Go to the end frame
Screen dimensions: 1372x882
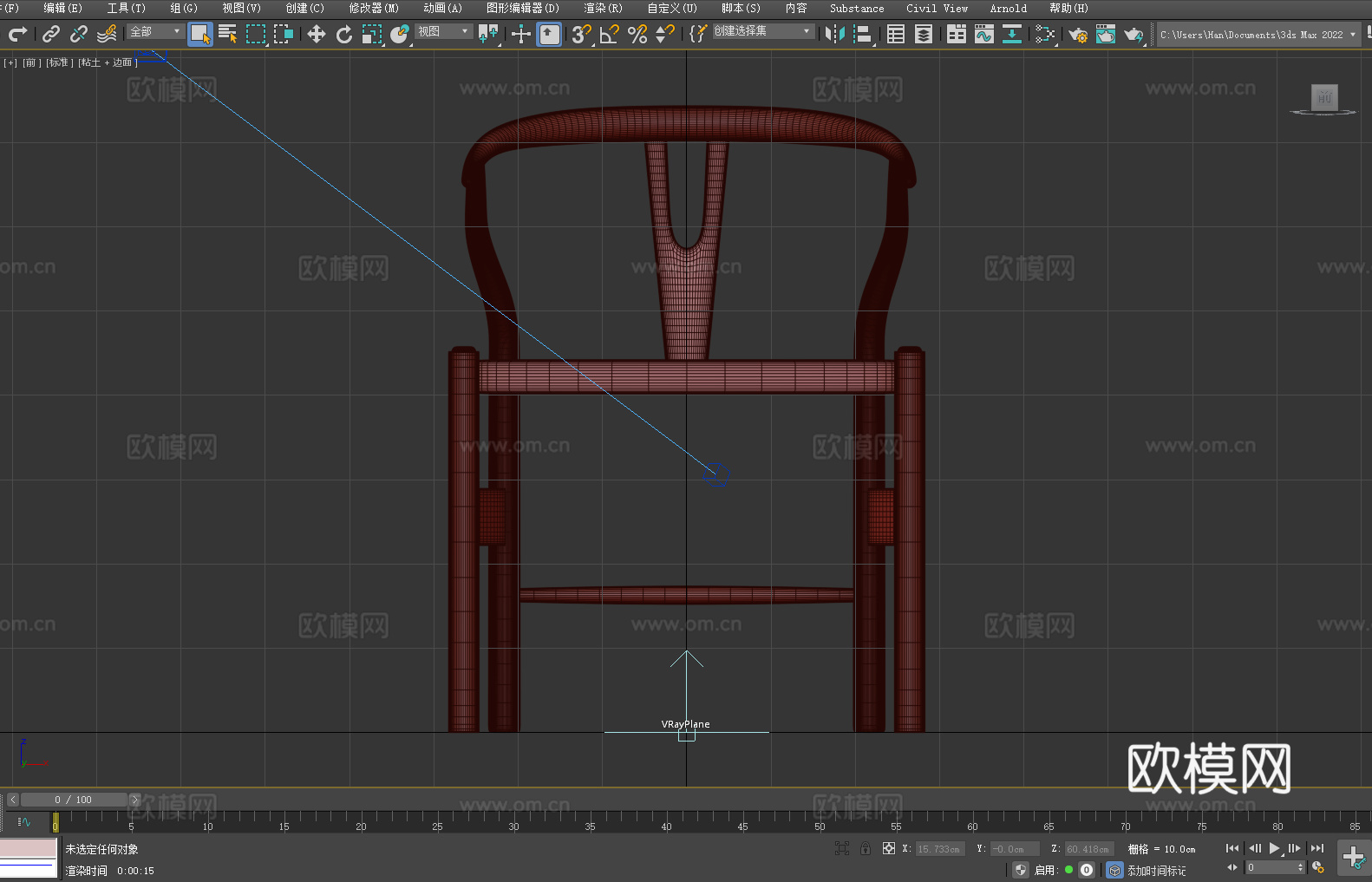[1317, 848]
